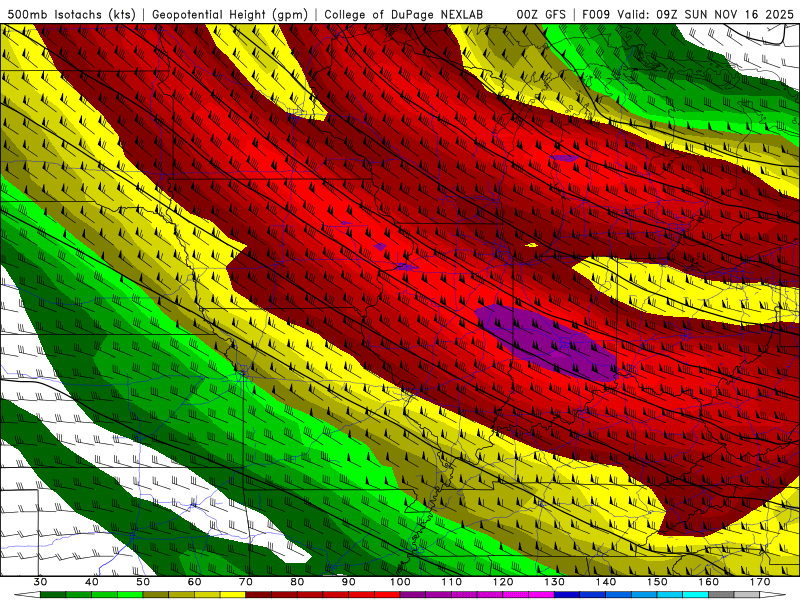Click the purple 100+ knot maximum on map

pos(546,342)
